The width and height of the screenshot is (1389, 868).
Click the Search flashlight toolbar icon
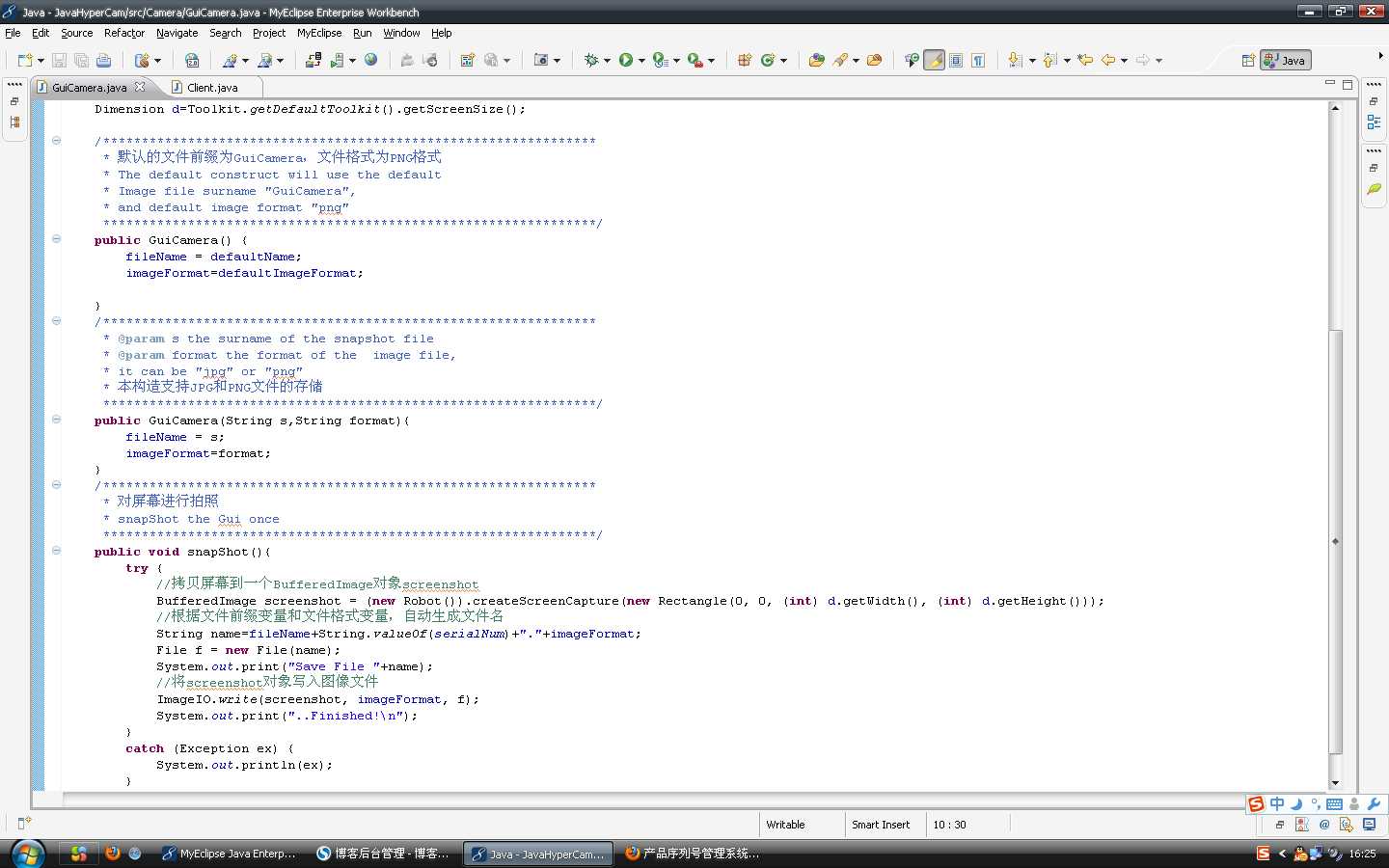pos(840,60)
